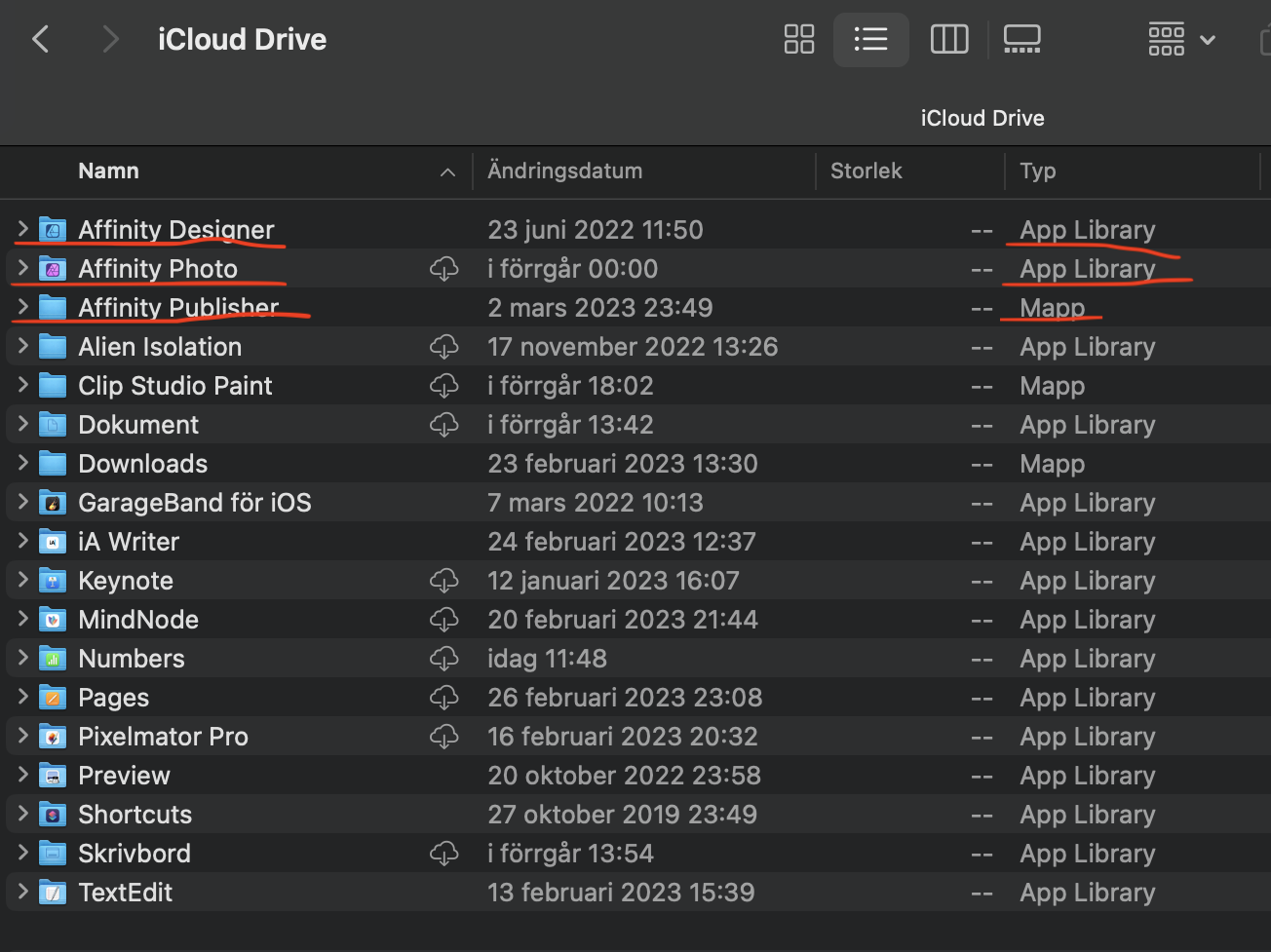Sort by the Typ column header
The height and width of the screenshot is (952, 1271).
(1038, 171)
